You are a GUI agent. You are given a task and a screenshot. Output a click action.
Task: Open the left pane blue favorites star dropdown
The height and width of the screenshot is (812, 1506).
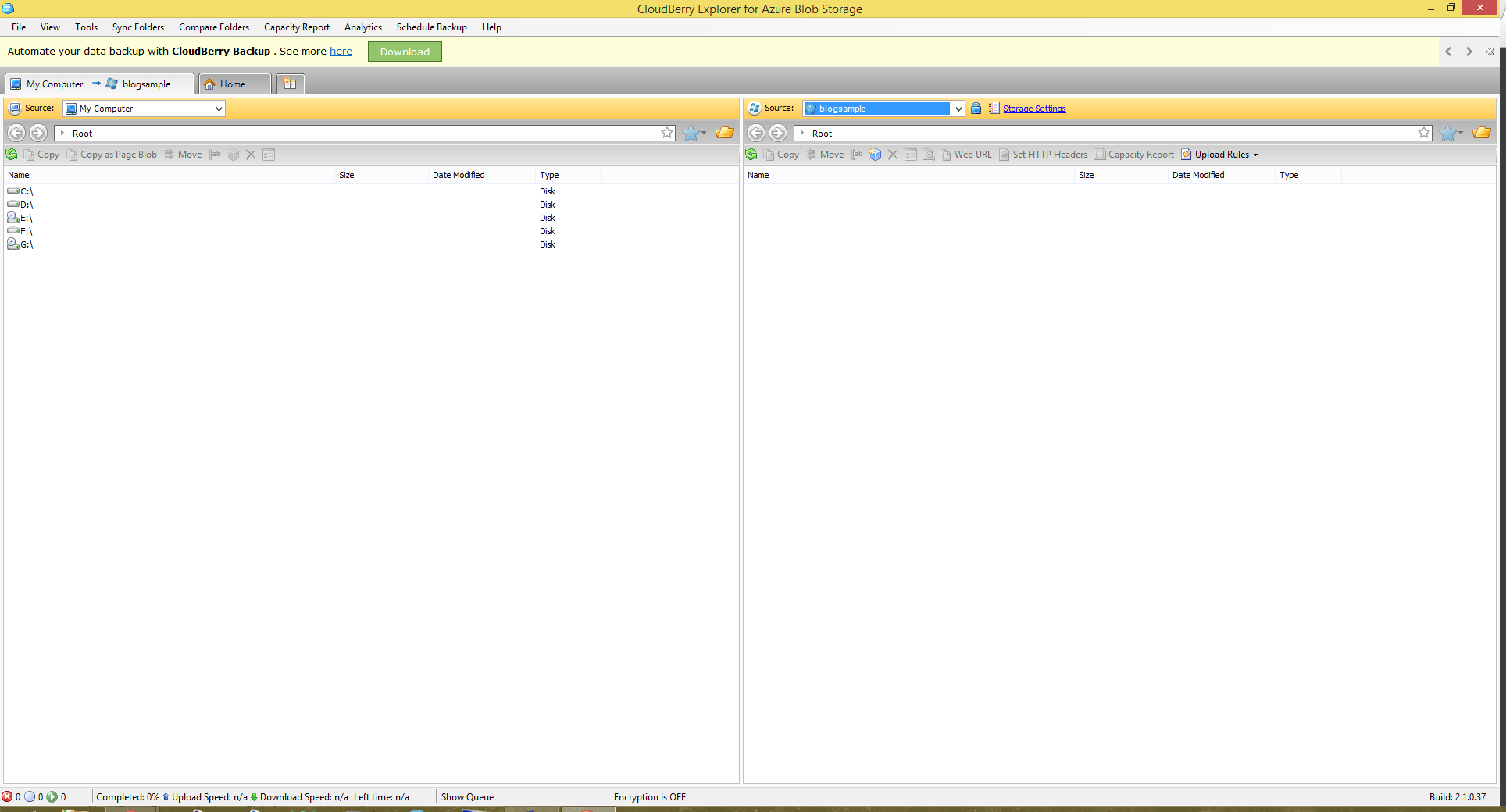pyautogui.click(x=694, y=133)
